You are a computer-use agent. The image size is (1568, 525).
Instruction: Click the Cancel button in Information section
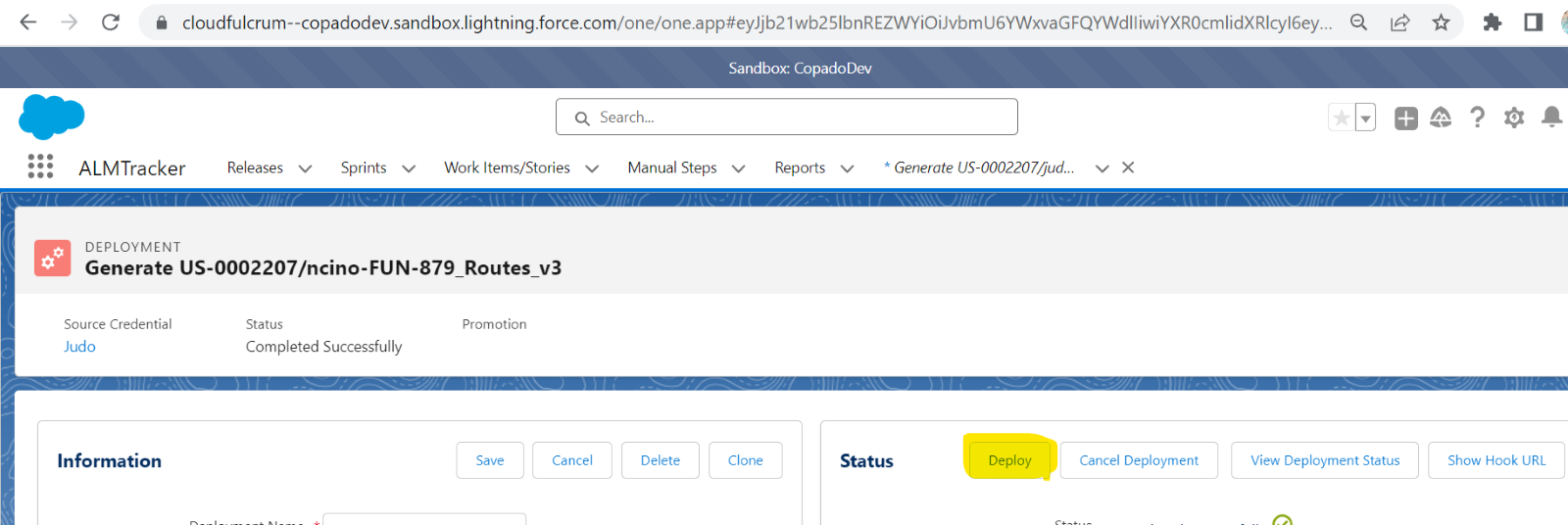(572, 460)
